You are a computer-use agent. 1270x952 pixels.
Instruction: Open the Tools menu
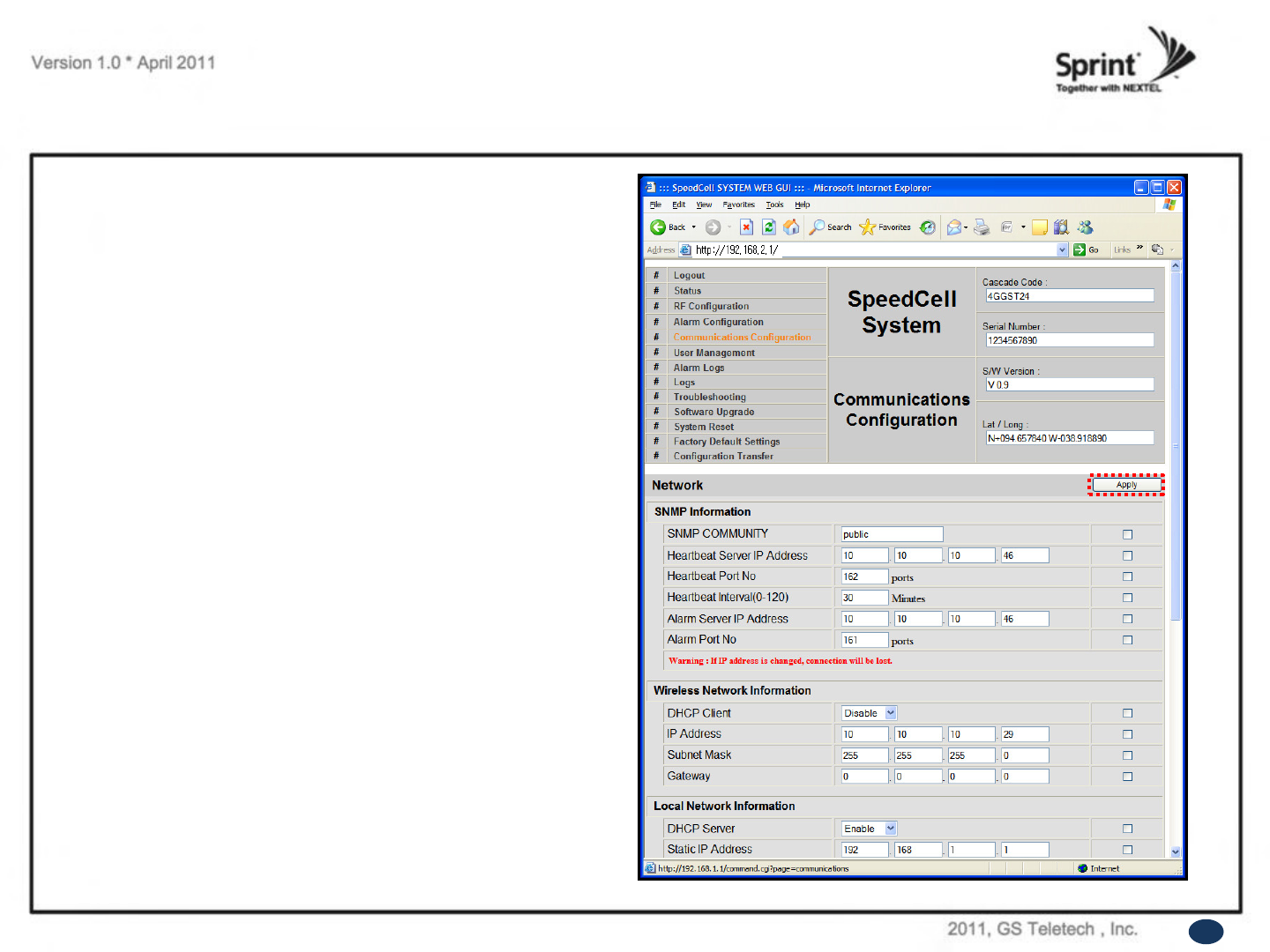774,205
